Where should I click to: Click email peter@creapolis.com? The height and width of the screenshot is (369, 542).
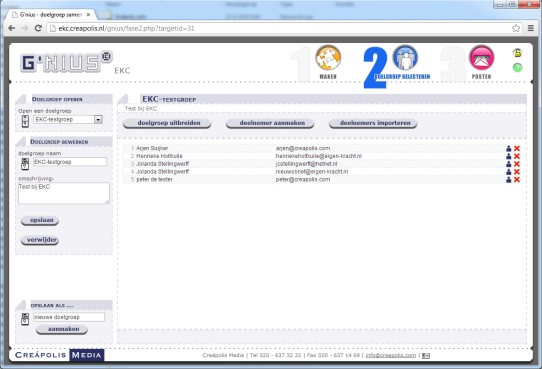click(303, 179)
